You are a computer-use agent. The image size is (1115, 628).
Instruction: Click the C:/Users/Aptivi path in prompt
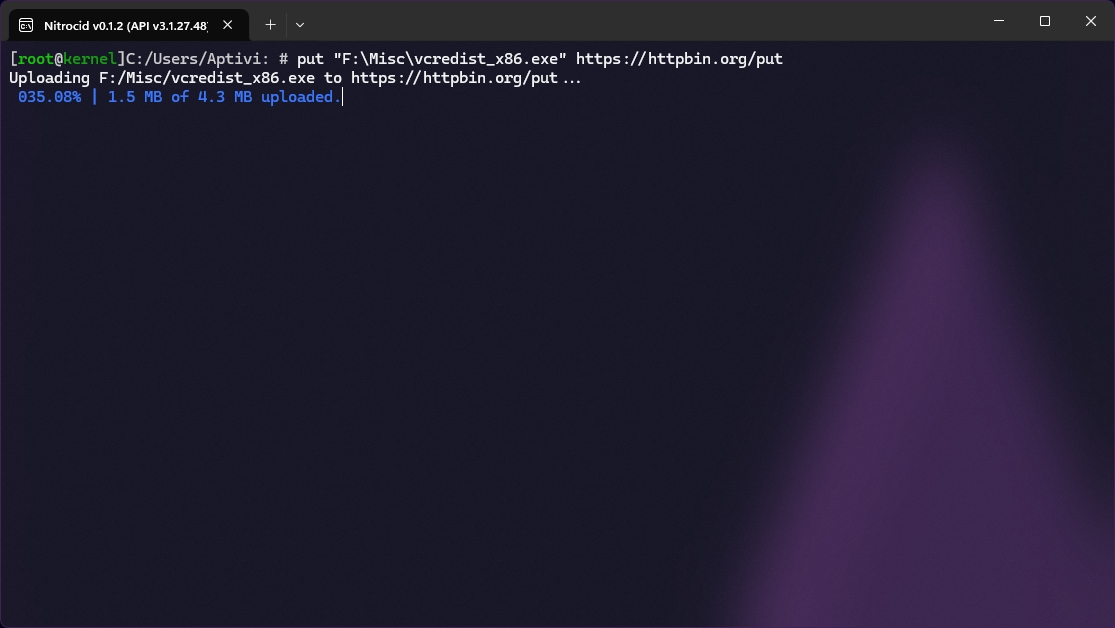pyautogui.click(x=198, y=58)
